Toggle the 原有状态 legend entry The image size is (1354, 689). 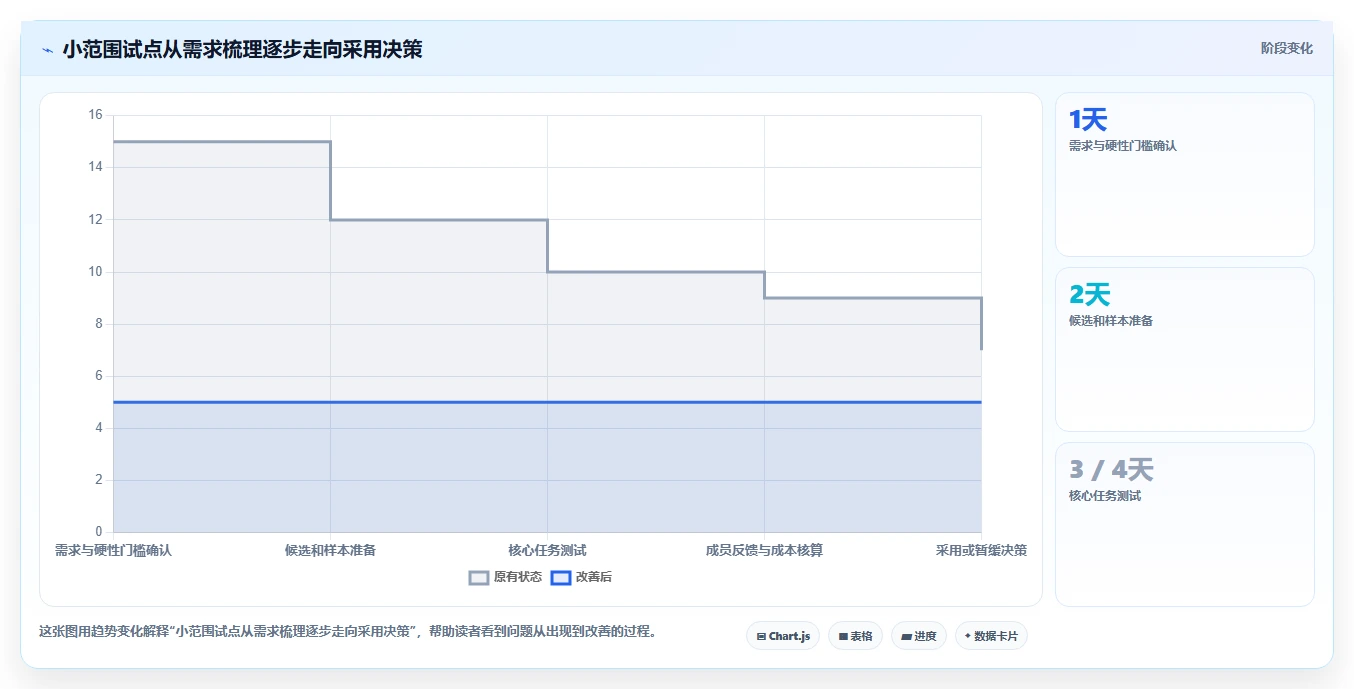tap(505, 577)
